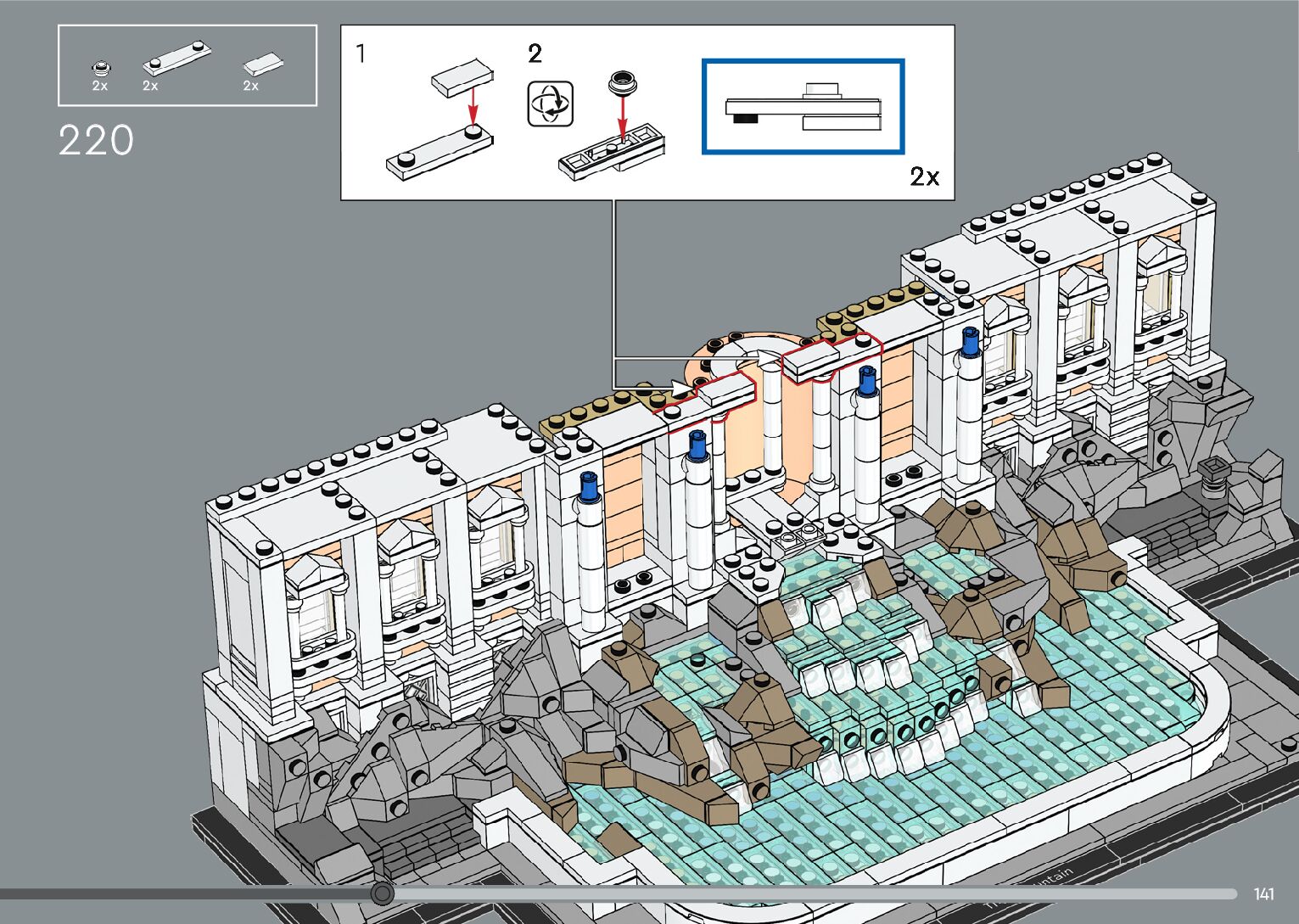Click the base plate illustration in sub-step 1

coord(438,154)
